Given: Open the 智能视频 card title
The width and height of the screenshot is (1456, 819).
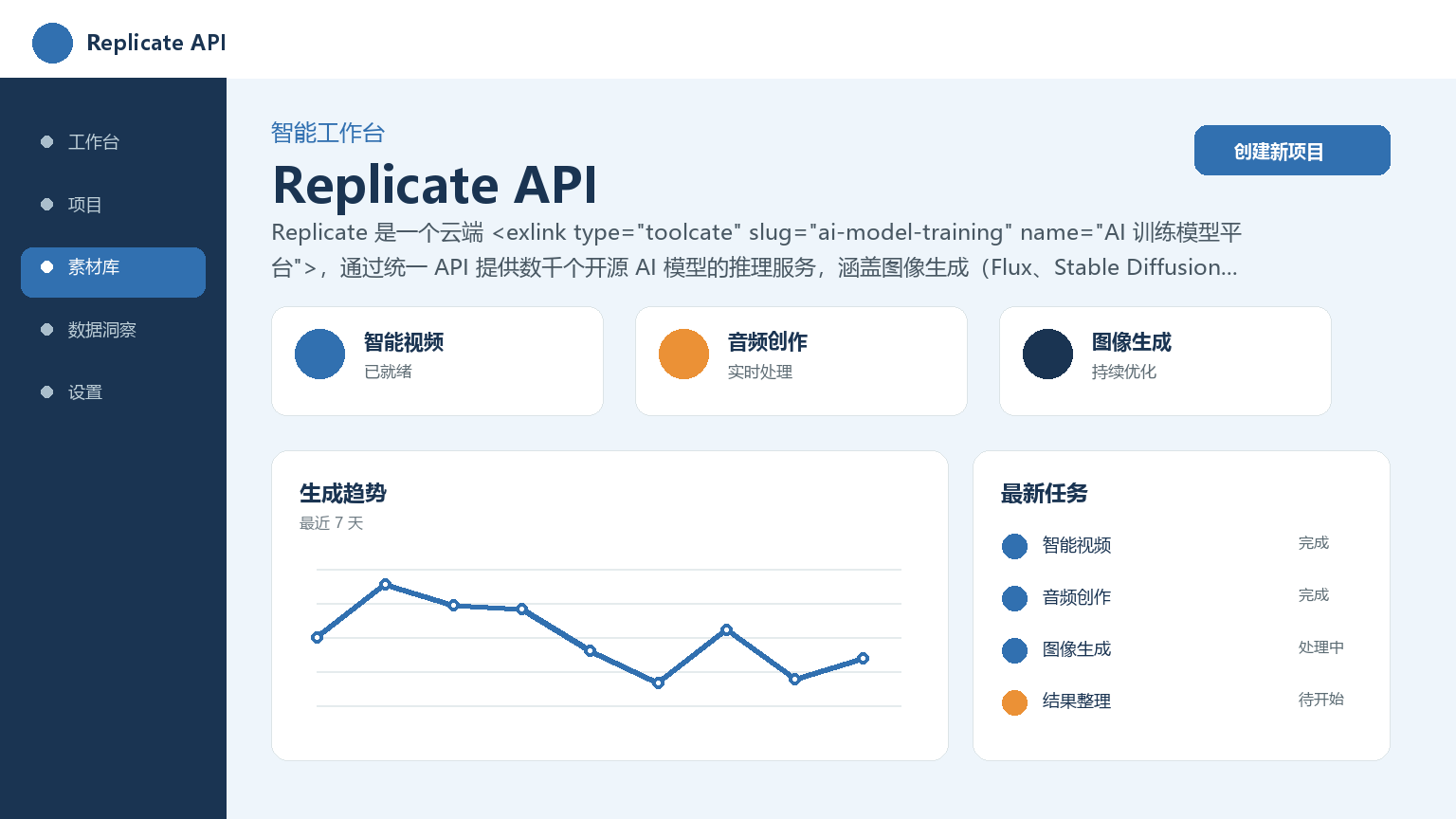Looking at the screenshot, I should pos(404,342).
